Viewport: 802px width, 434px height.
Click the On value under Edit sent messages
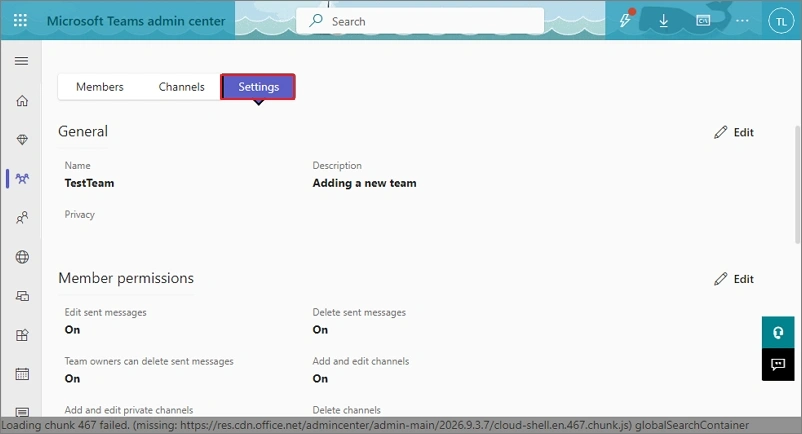tap(72, 330)
